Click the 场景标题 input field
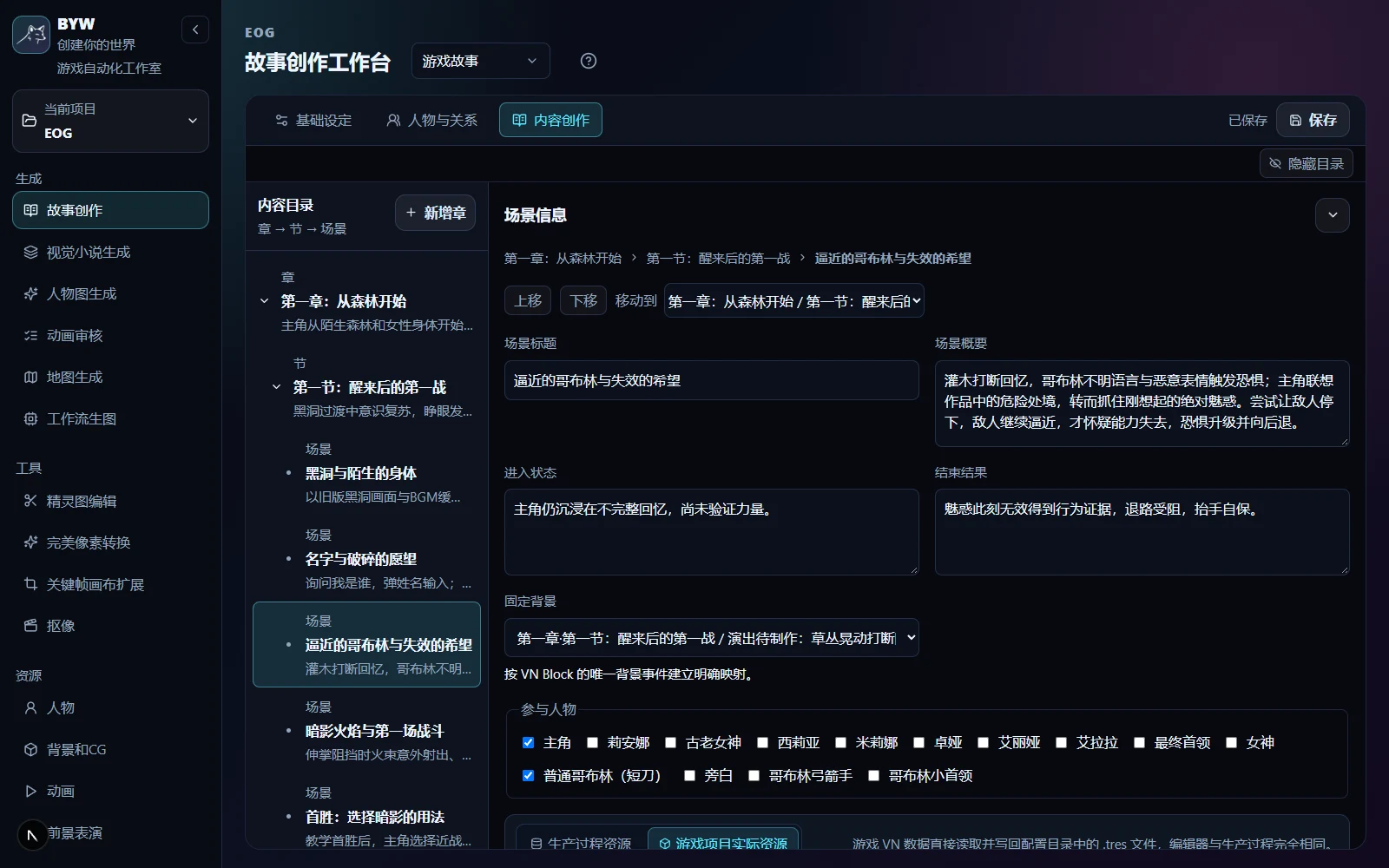The image size is (1389, 868). pos(712,380)
